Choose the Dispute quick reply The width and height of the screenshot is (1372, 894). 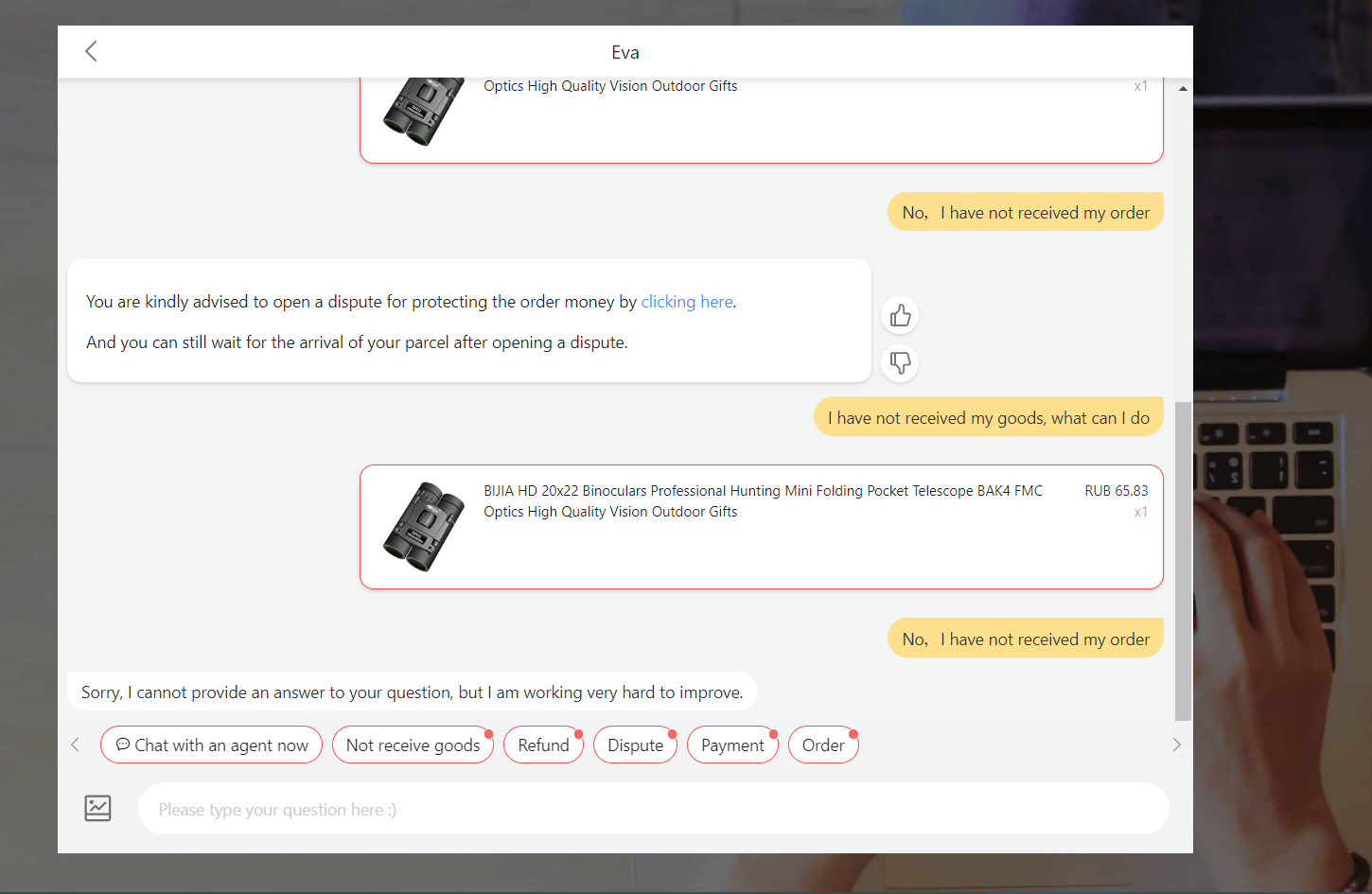click(635, 745)
